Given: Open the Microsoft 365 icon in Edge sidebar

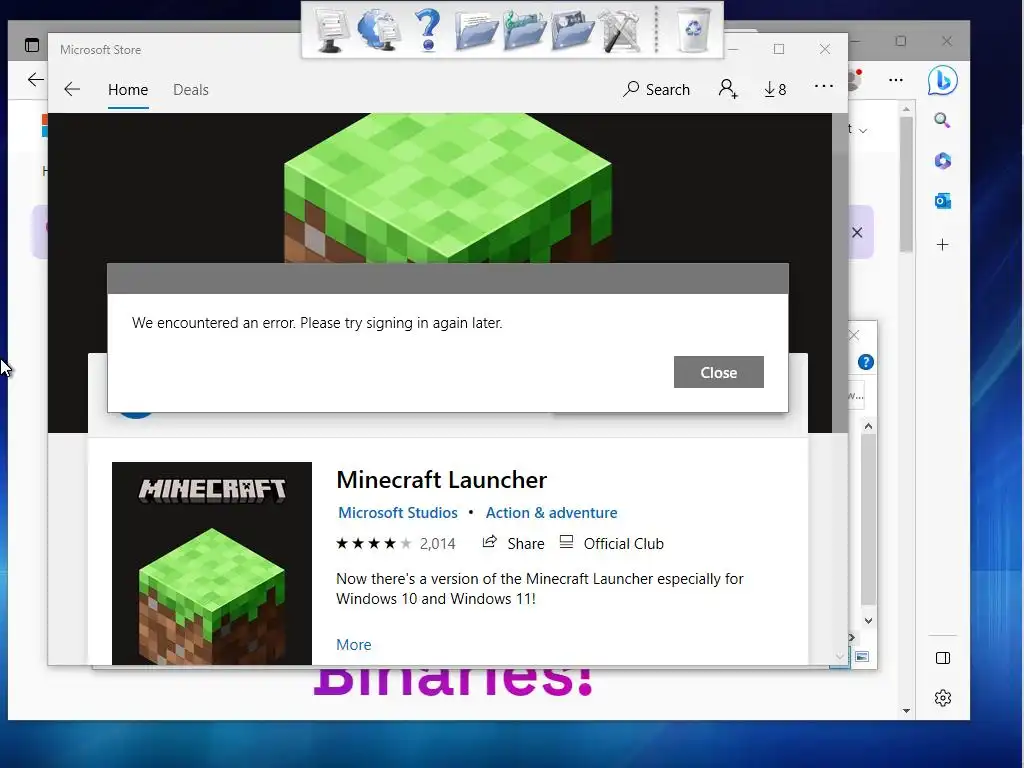Looking at the screenshot, I should point(942,161).
